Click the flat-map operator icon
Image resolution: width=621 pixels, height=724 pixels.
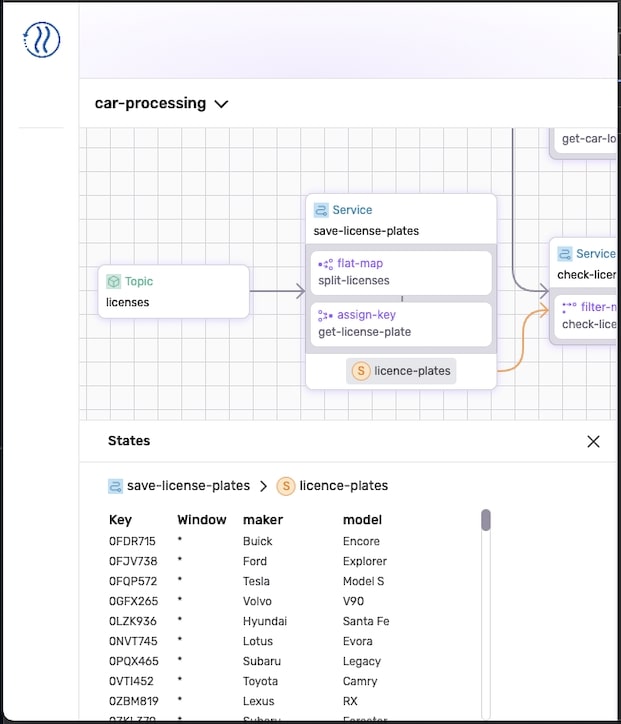(x=325, y=264)
